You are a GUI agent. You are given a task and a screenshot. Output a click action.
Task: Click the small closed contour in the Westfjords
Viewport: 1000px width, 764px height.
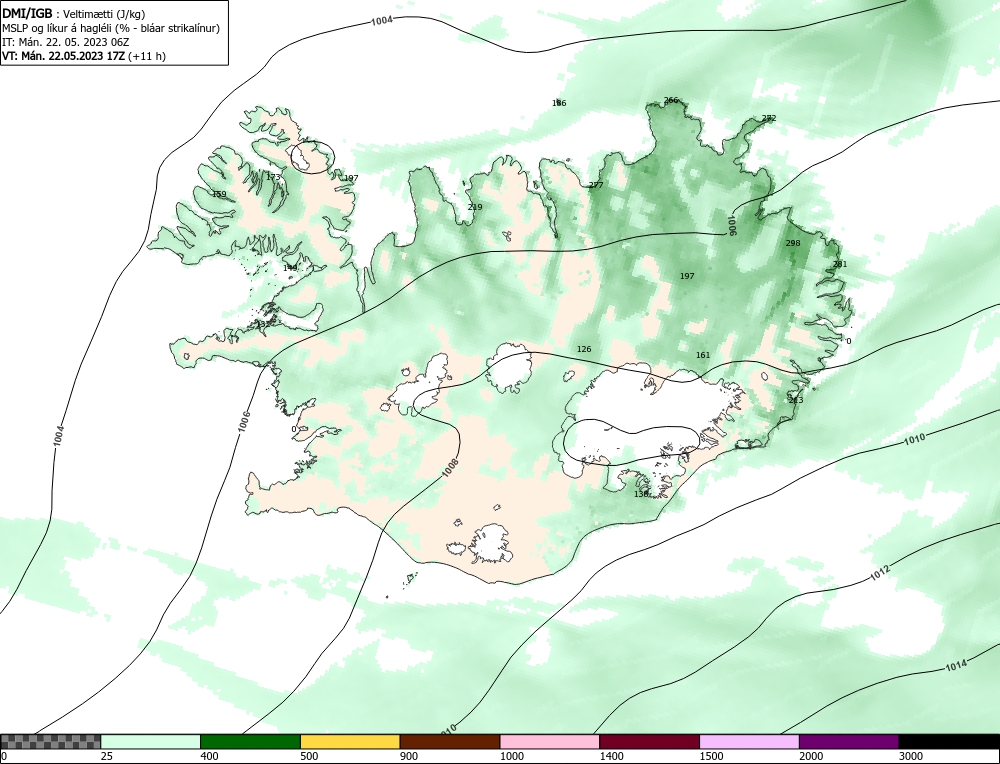coord(312,158)
